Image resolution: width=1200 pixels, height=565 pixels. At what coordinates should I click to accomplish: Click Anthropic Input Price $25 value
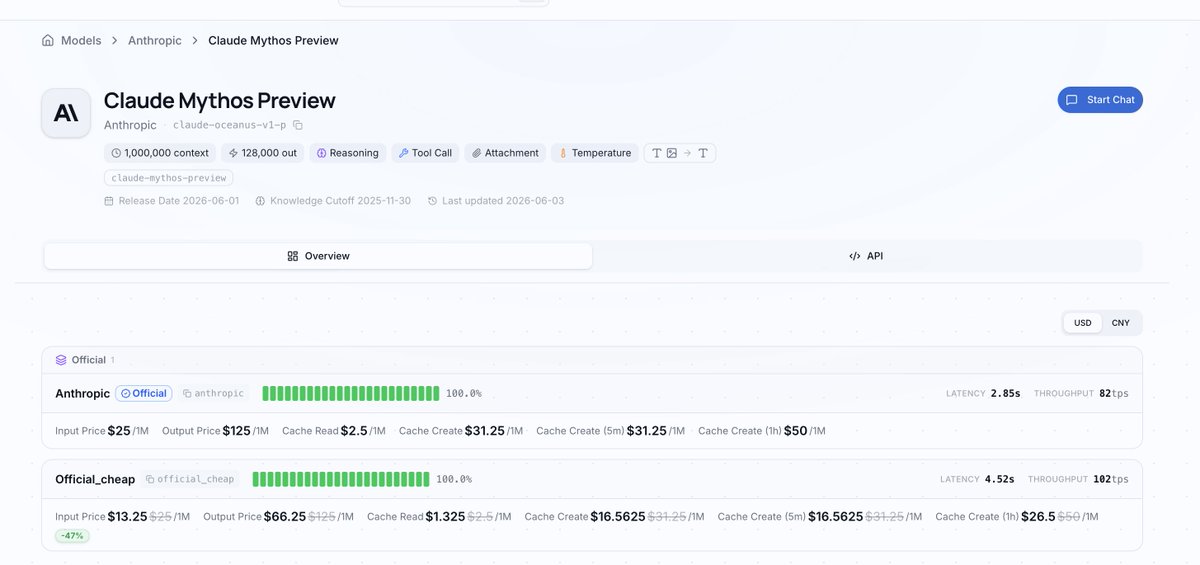119,431
